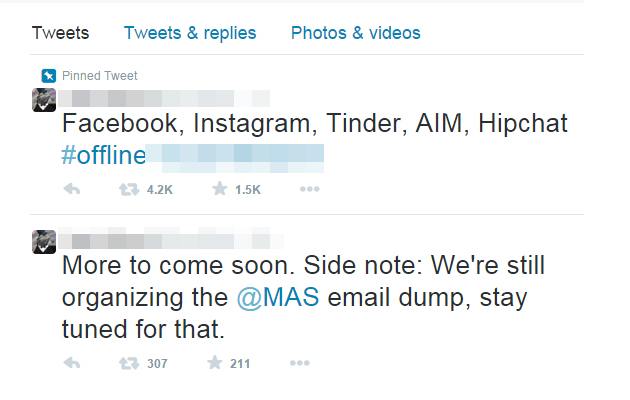
Task: Open avatar on the 'More to come soon' tweet
Action: (44, 241)
